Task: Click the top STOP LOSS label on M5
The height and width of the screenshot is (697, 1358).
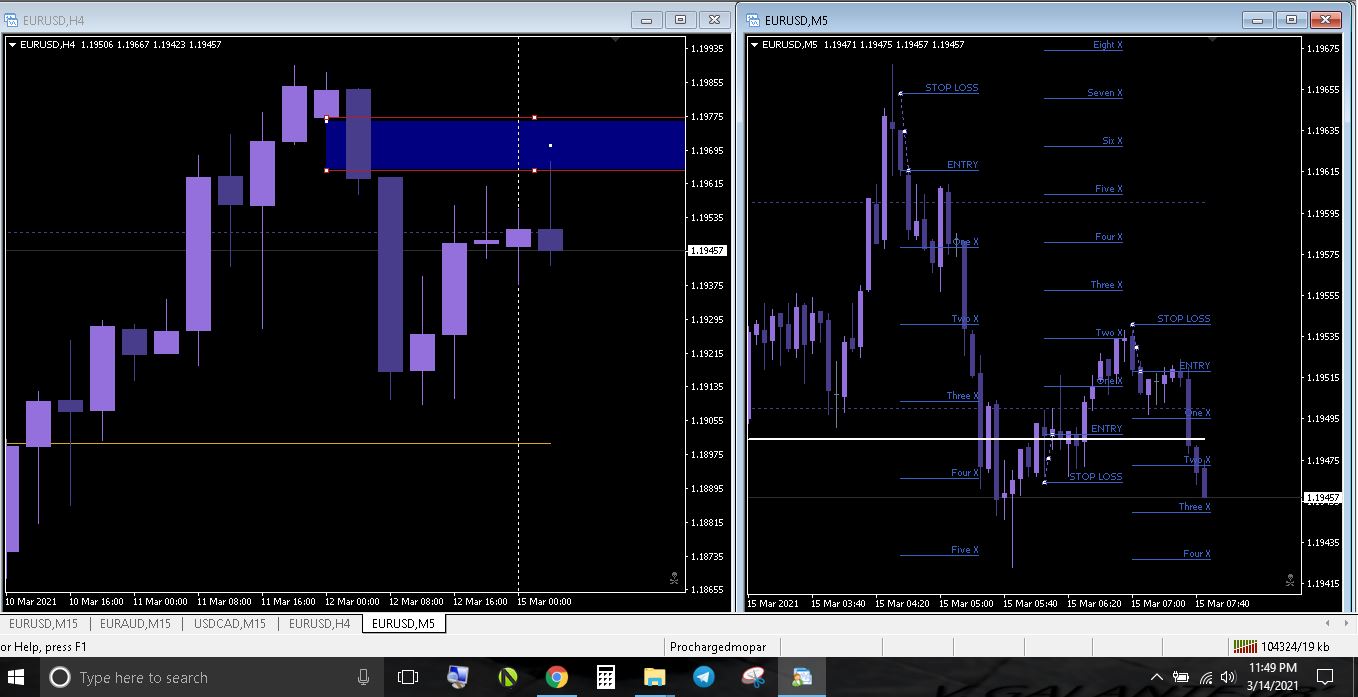Action: [951, 88]
